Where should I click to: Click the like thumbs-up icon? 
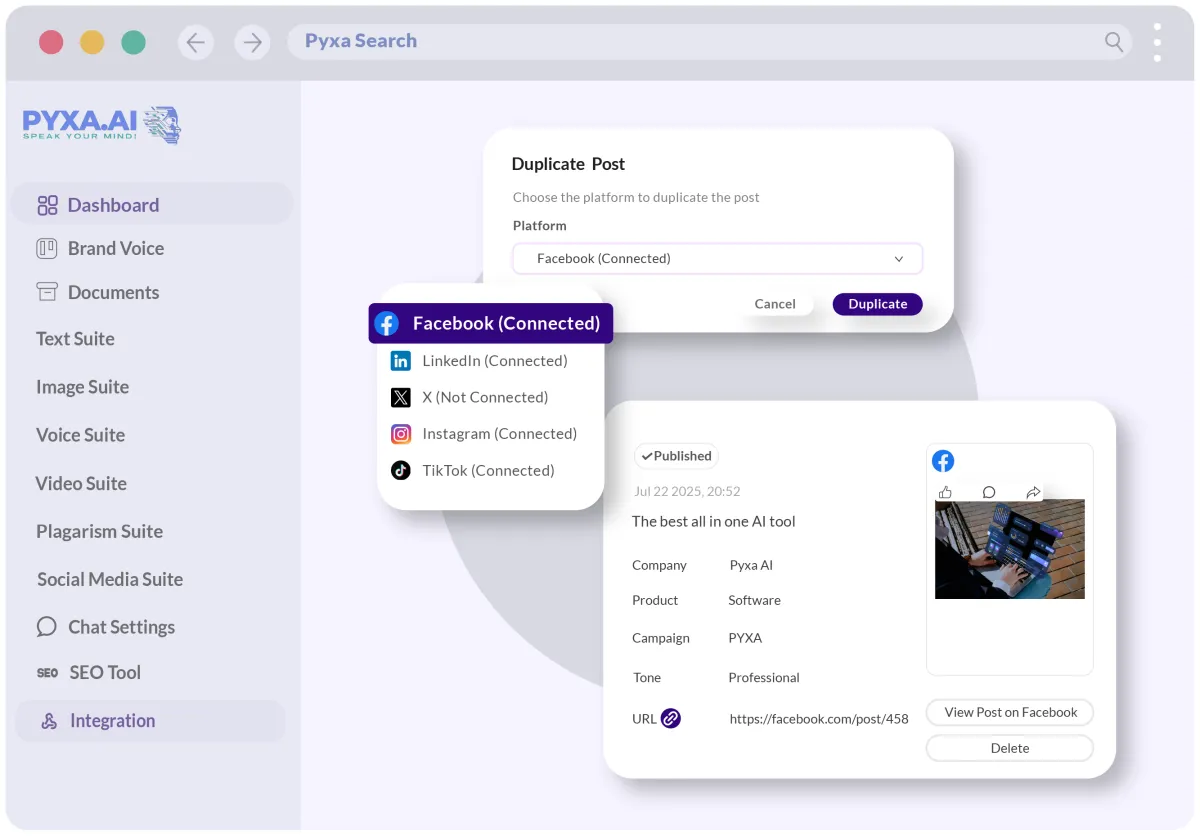[x=946, y=492]
